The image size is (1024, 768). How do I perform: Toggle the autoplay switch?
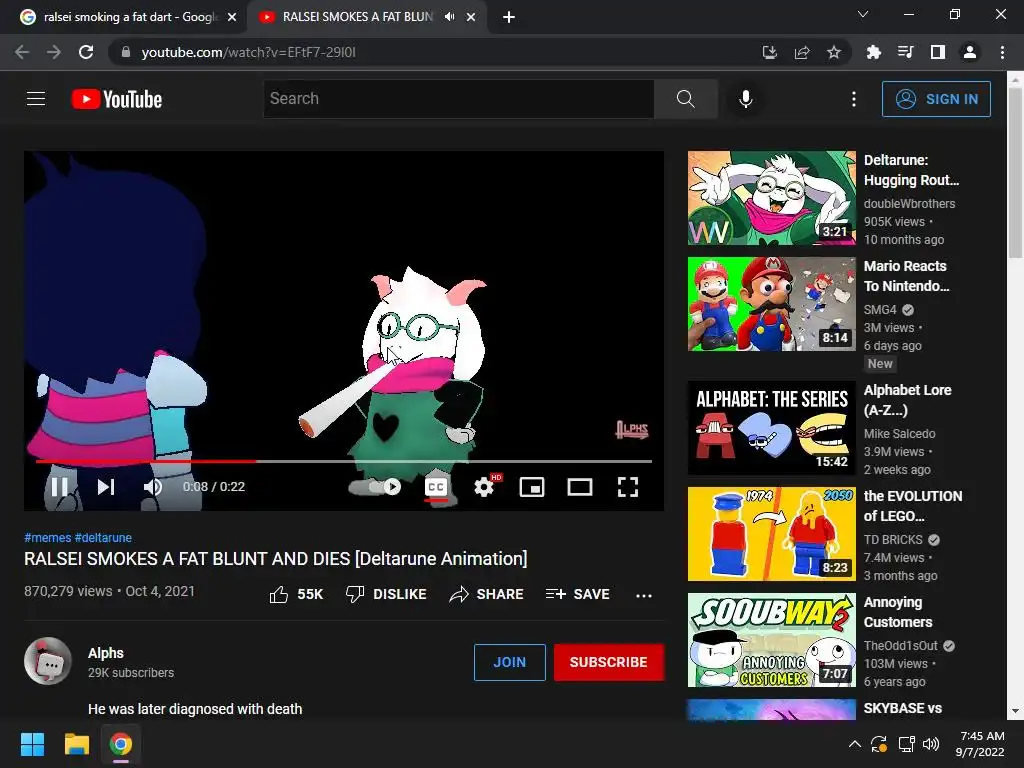point(376,487)
